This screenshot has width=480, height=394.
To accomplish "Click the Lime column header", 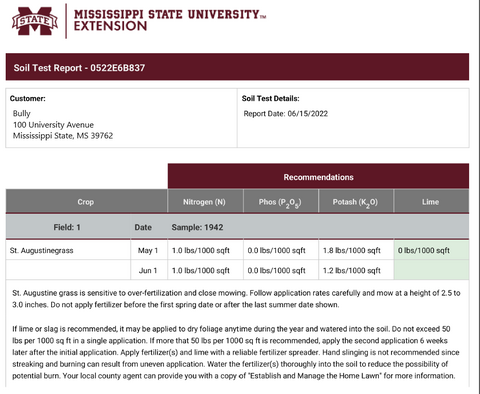I will (x=431, y=202).
